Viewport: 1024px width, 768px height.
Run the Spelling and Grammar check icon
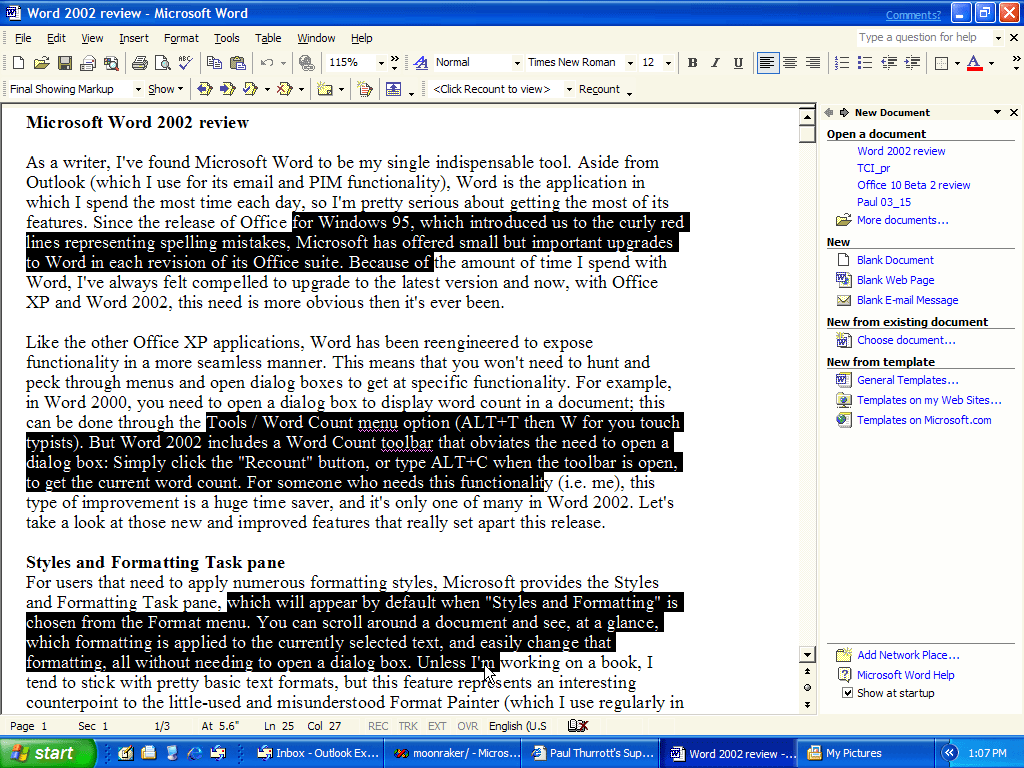coord(184,63)
